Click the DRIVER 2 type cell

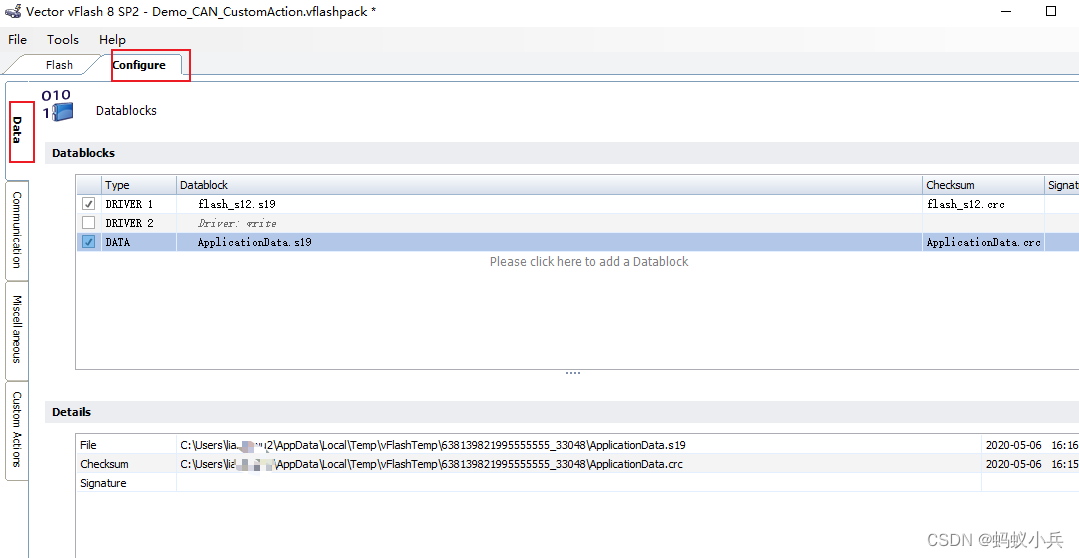tap(140, 223)
